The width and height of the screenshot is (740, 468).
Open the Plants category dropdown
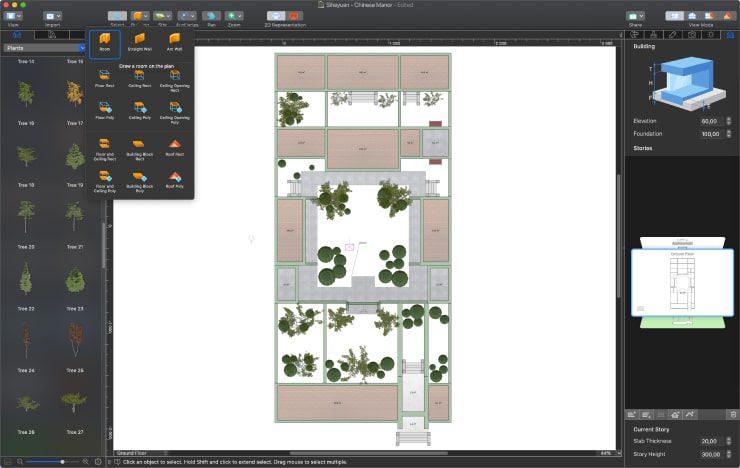(44, 48)
